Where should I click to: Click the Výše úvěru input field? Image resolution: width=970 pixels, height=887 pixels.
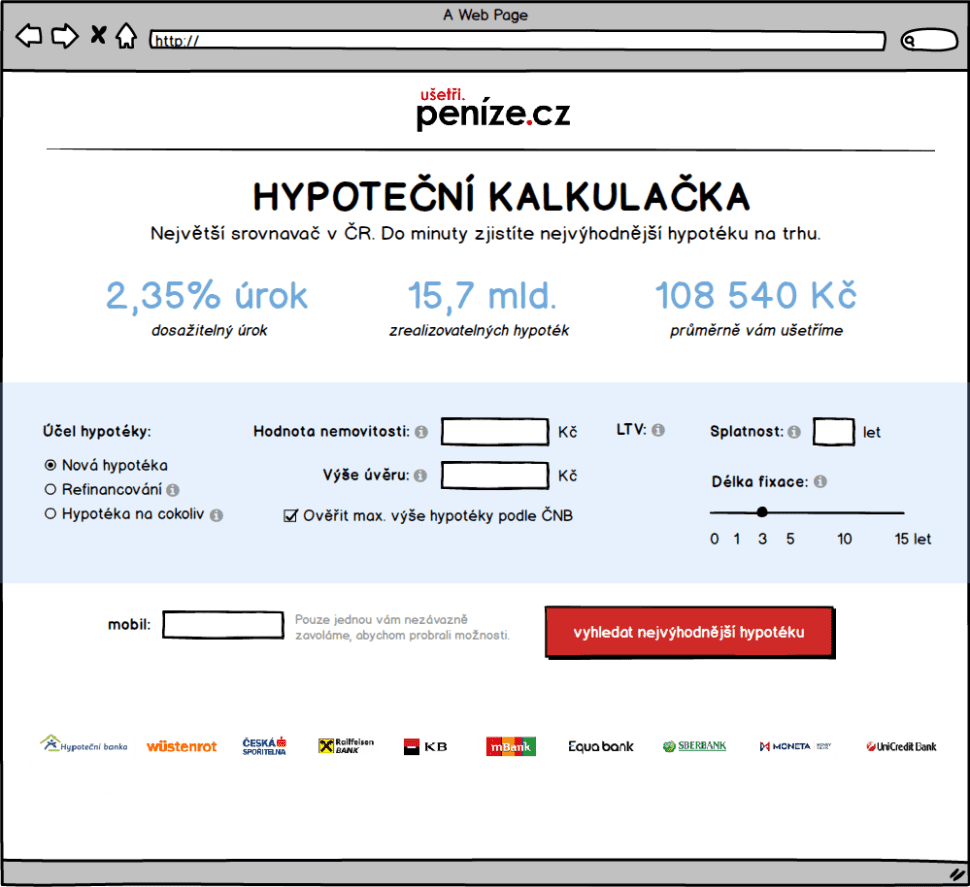coord(495,476)
